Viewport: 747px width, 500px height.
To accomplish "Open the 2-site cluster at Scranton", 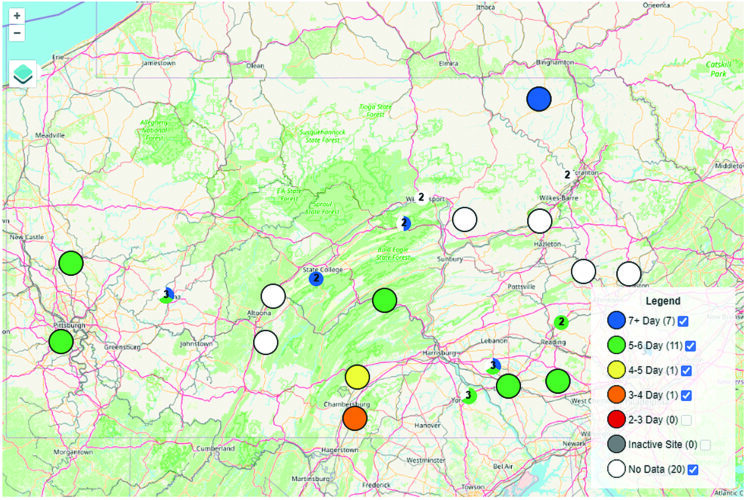I will 567,175.
